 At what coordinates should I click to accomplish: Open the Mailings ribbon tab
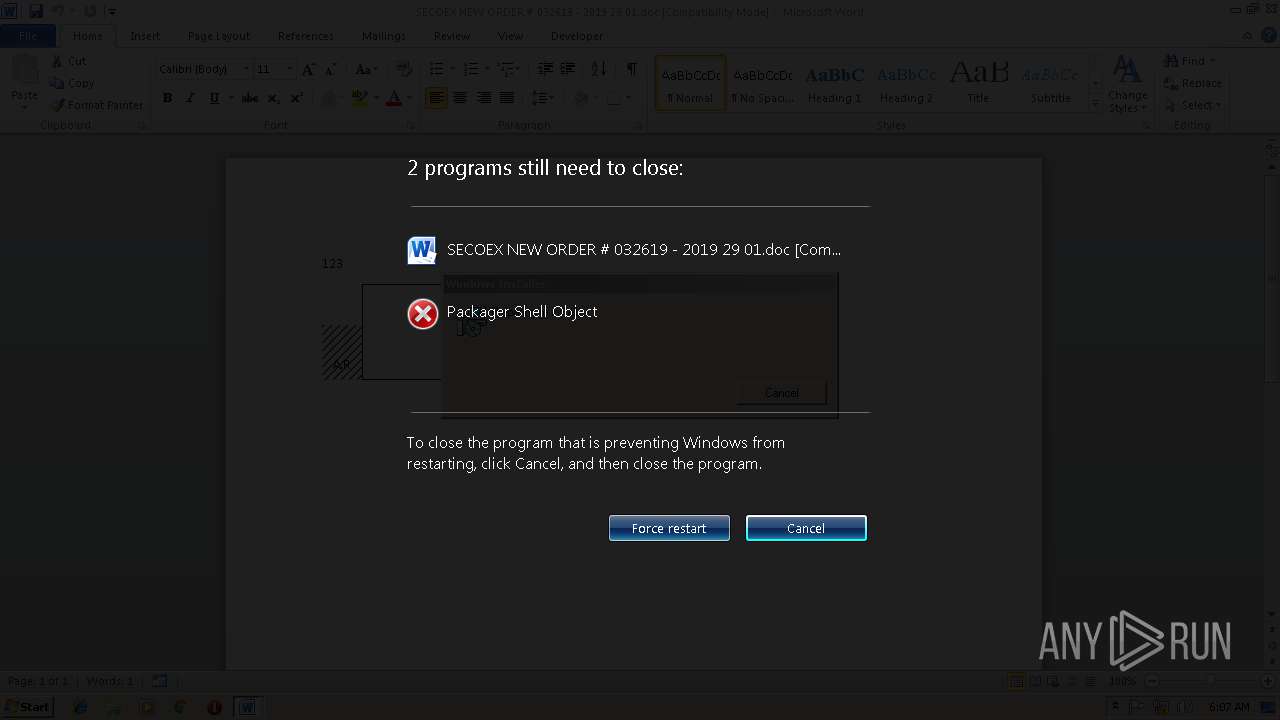[384, 36]
